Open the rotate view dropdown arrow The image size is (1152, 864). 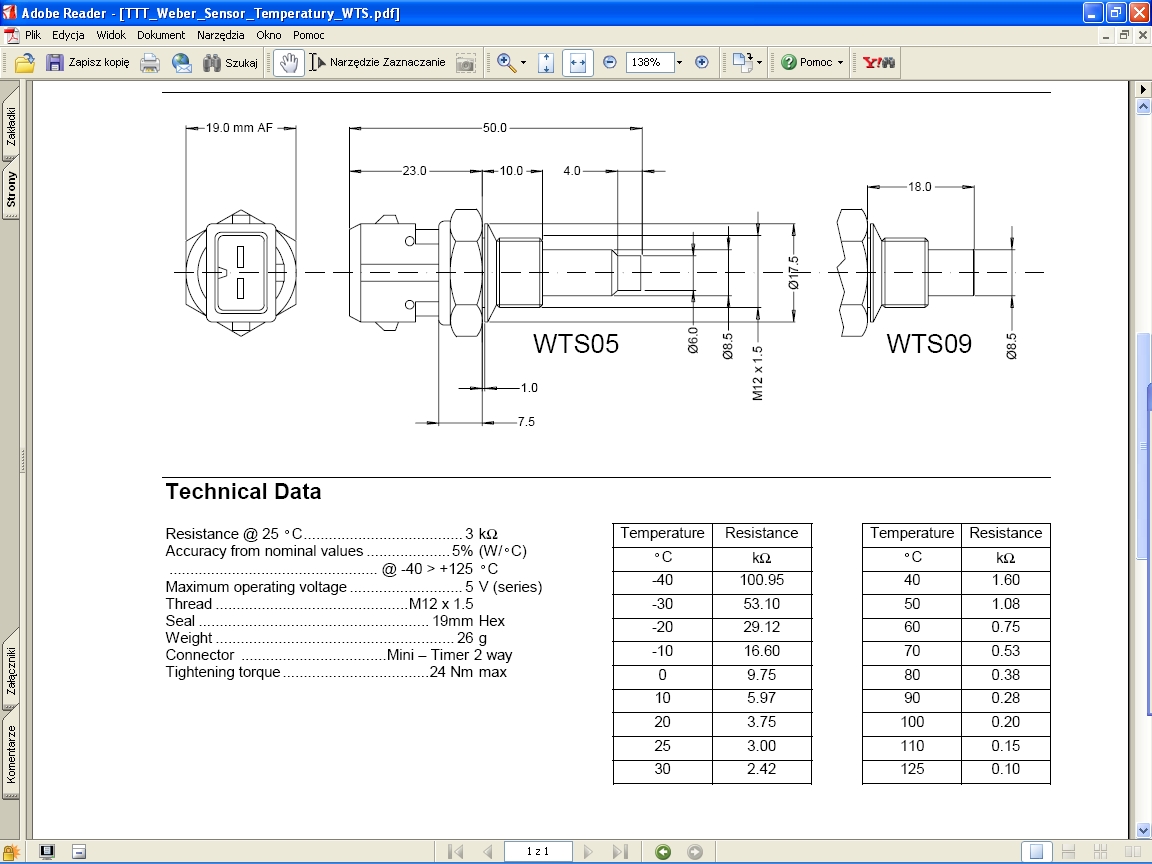point(759,62)
